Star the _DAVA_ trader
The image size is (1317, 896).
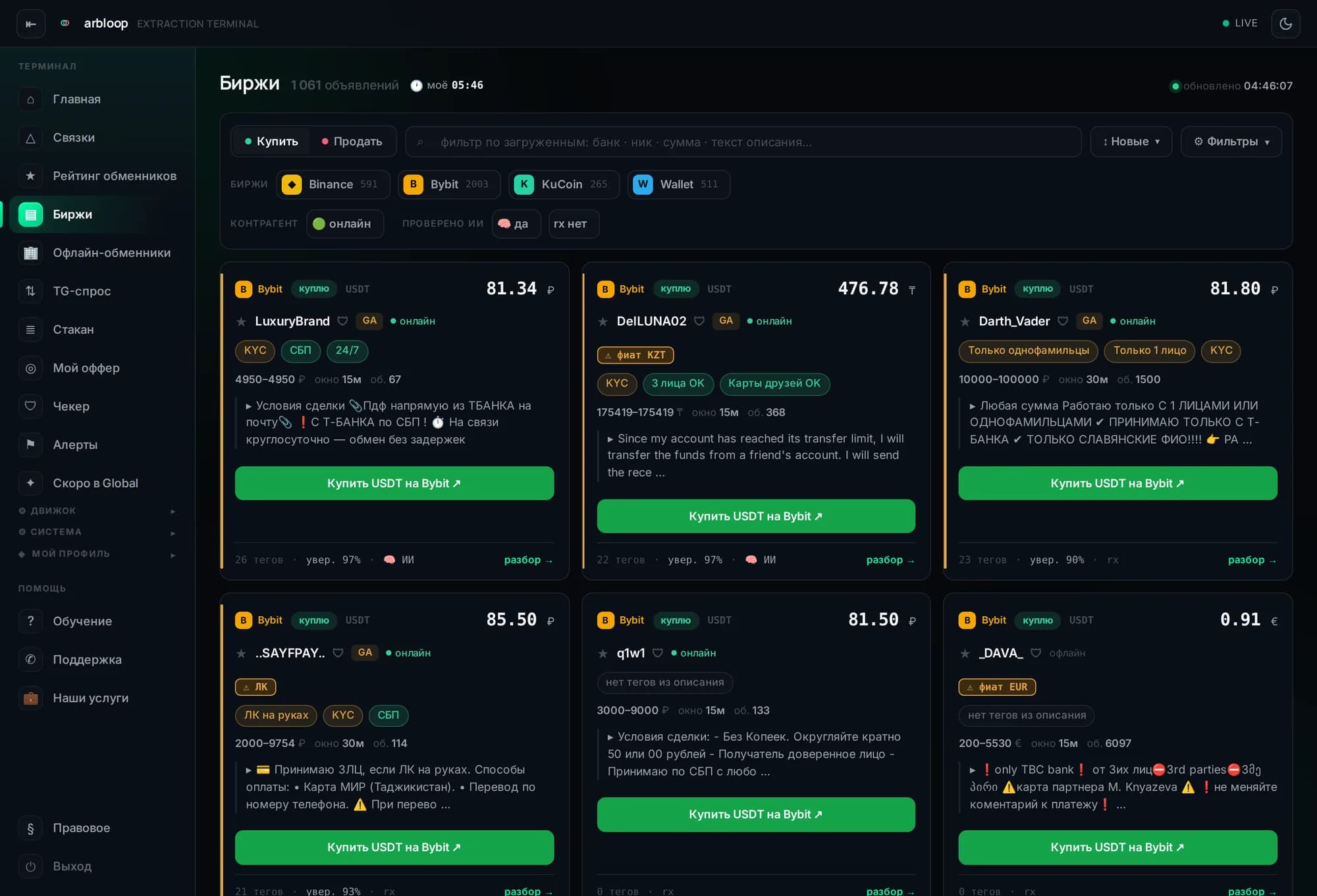pyautogui.click(x=965, y=653)
